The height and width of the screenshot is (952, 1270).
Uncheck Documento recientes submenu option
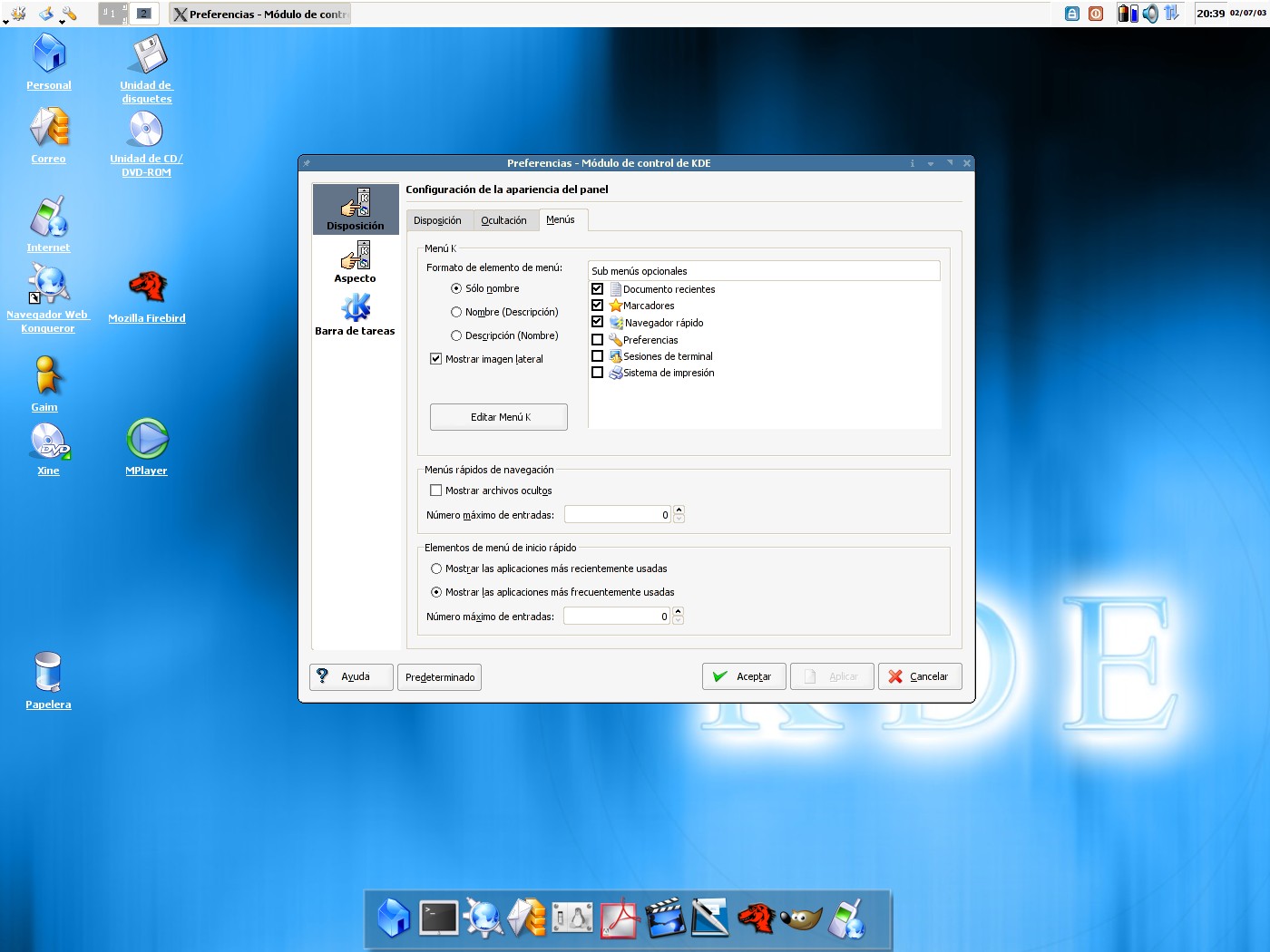tap(597, 289)
